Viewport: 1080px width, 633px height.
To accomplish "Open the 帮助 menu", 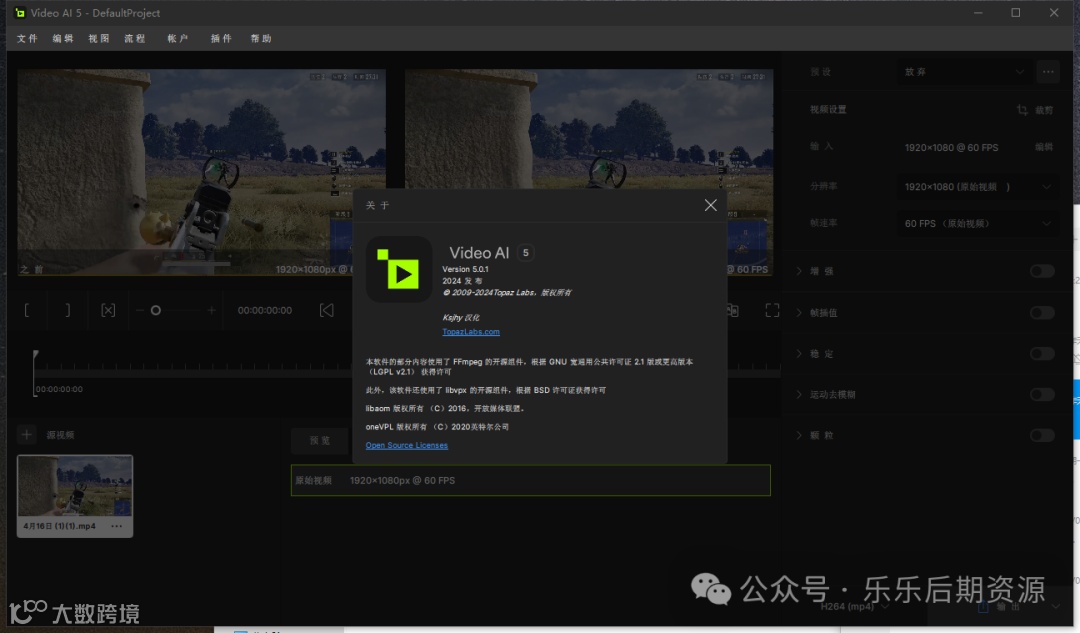I will (261, 39).
